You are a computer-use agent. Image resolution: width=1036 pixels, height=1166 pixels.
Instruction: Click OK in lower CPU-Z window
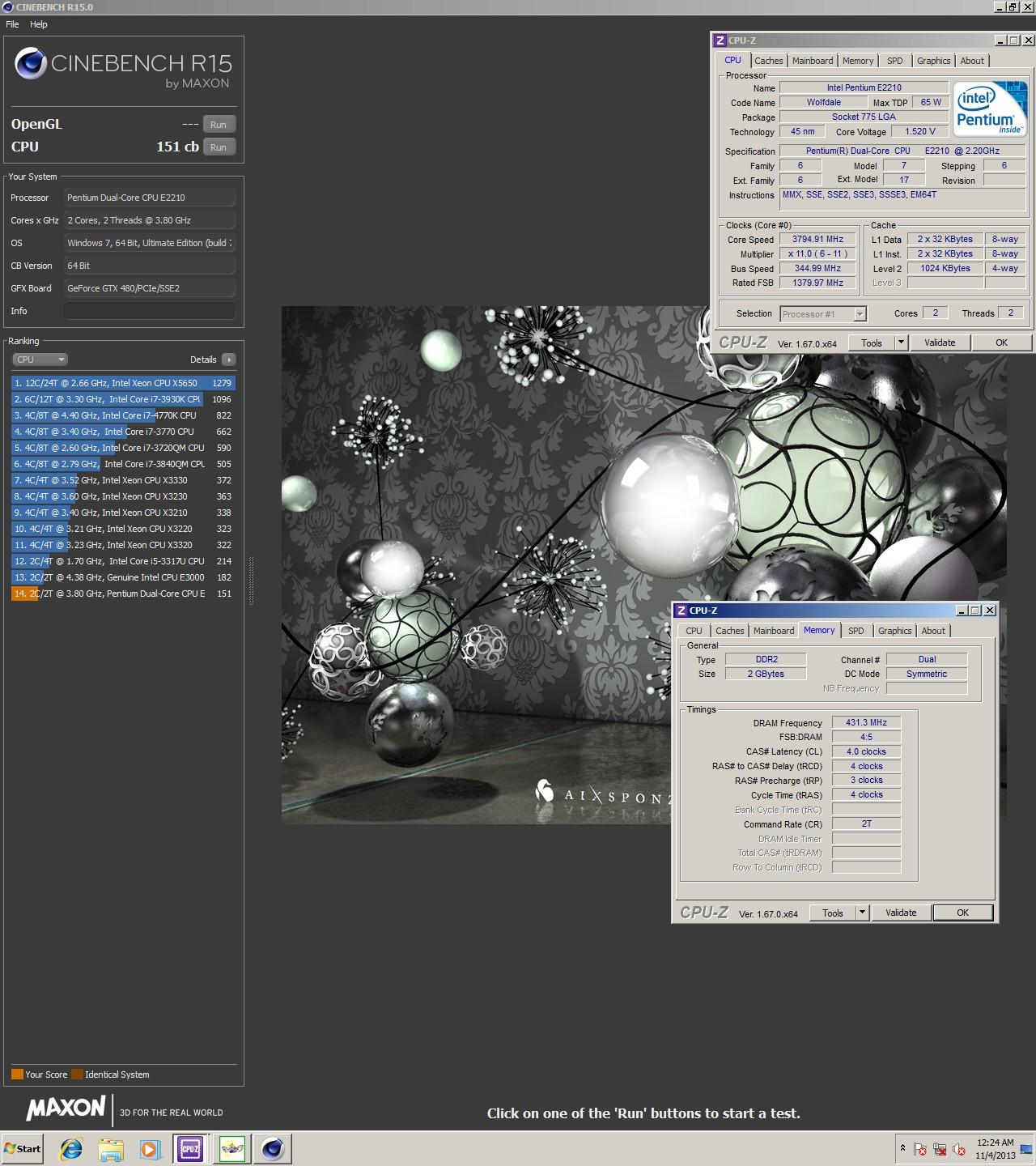pos(962,913)
